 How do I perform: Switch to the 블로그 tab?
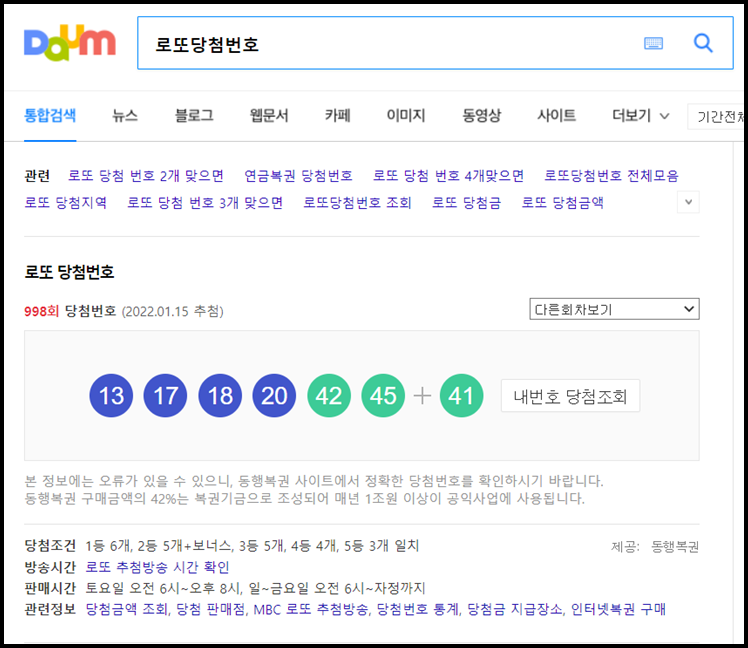(x=194, y=115)
